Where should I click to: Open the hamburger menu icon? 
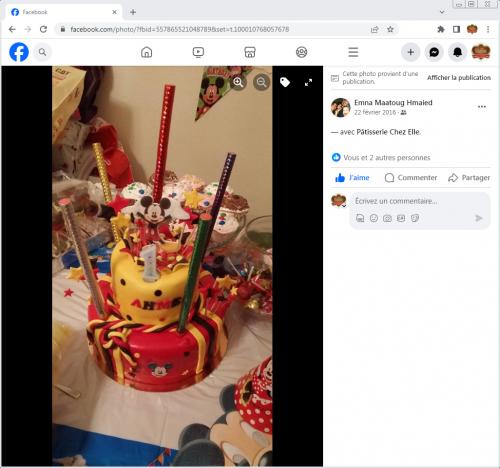pyautogui.click(x=353, y=52)
